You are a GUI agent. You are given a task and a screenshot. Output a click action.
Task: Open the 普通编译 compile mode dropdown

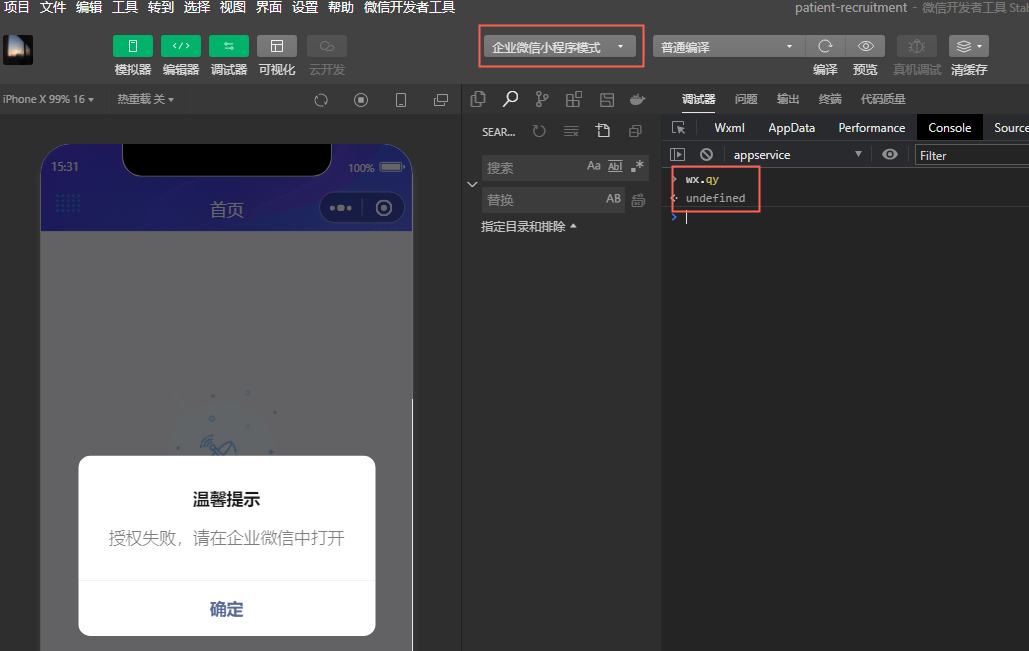pos(728,47)
